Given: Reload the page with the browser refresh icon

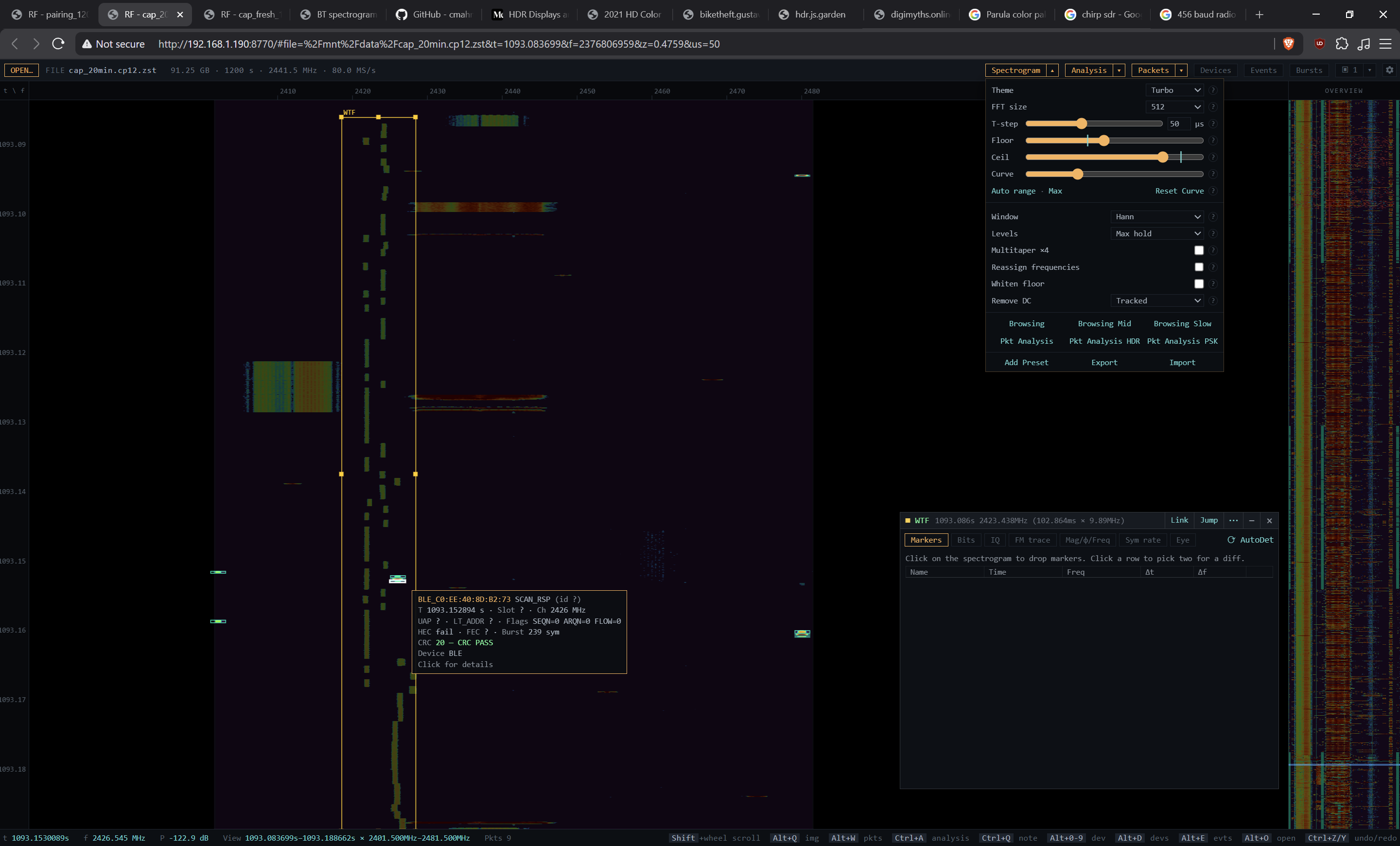Looking at the screenshot, I should 58,44.
